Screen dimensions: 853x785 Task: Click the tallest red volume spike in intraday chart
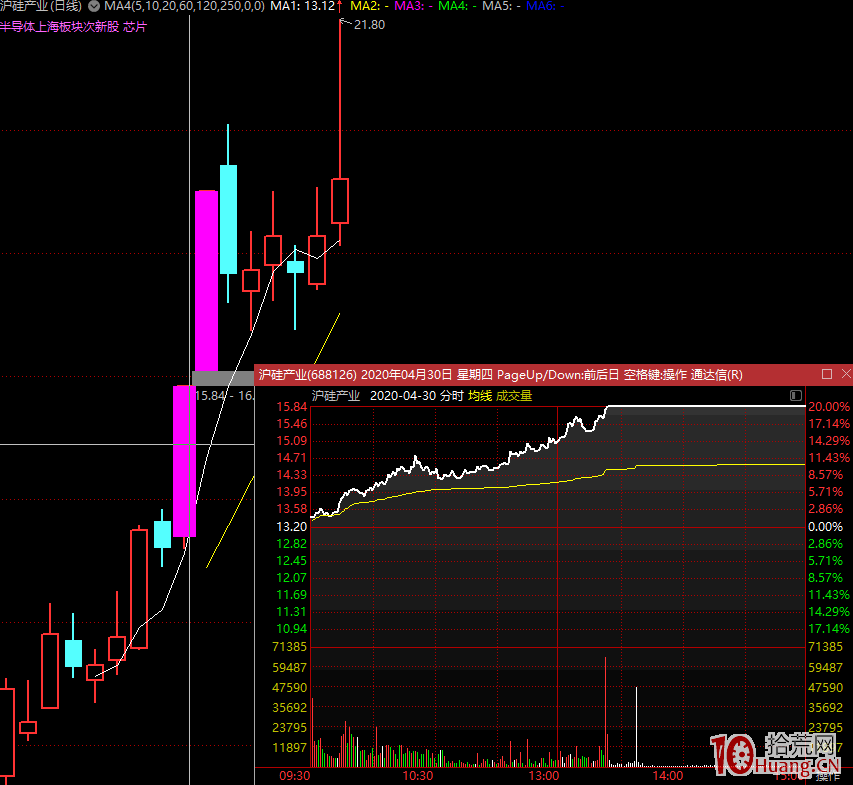click(x=605, y=712)
